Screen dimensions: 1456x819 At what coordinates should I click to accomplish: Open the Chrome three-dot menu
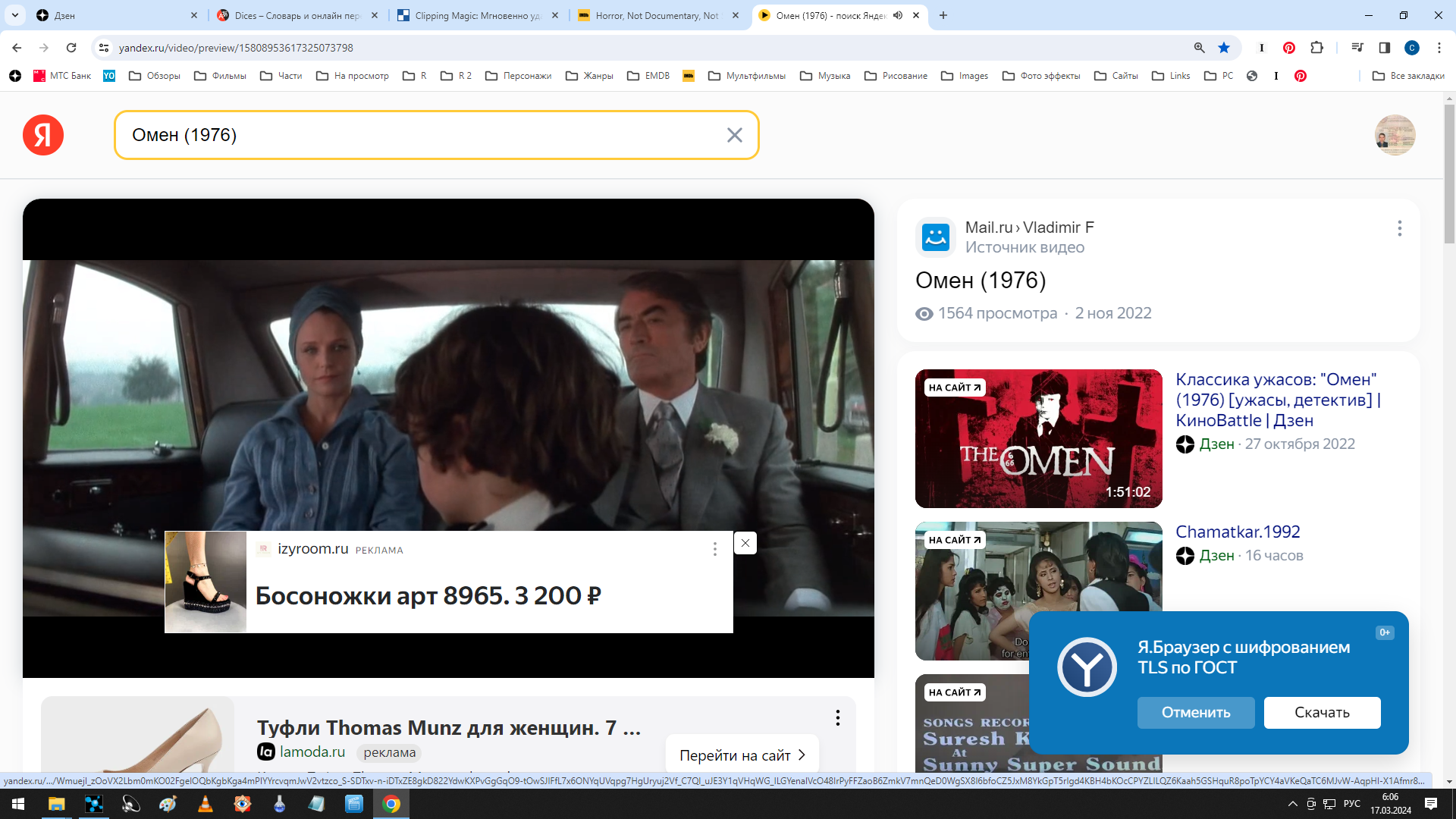1439,48
